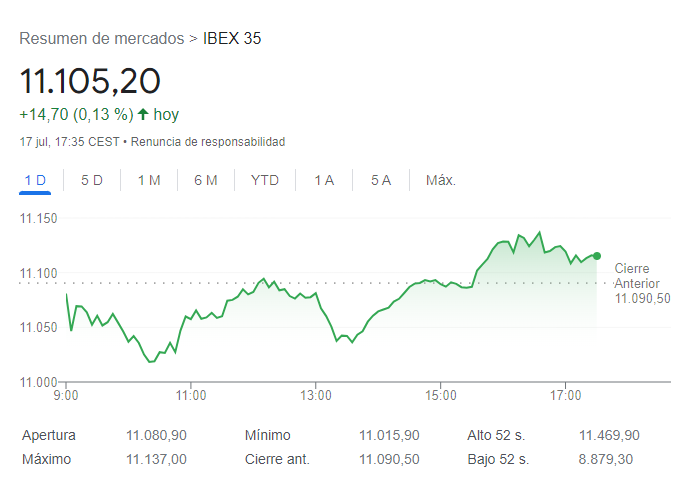Image resolution: width=693 pixels, height=484 pixels.
Task: Click the Resumen de mercados breadcrumb link
Action: (x=101, y=39)
